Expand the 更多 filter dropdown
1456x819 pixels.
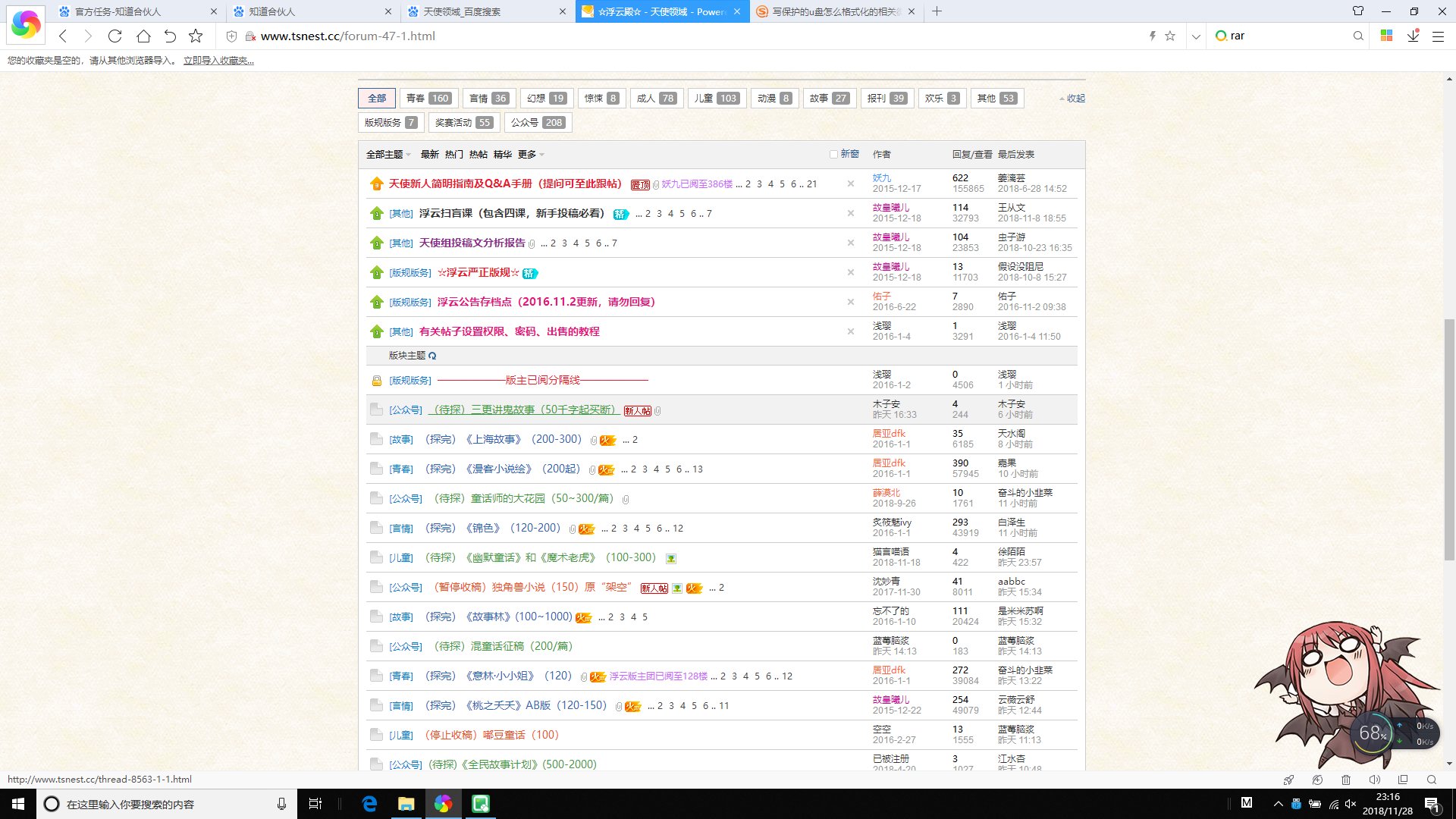(x=531, y=154)
